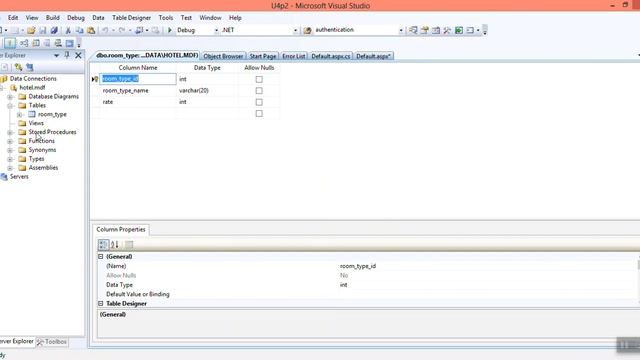Click the Set Primary Key icon
The width and height of the screenshot is (640, 360).
(10, 43)
